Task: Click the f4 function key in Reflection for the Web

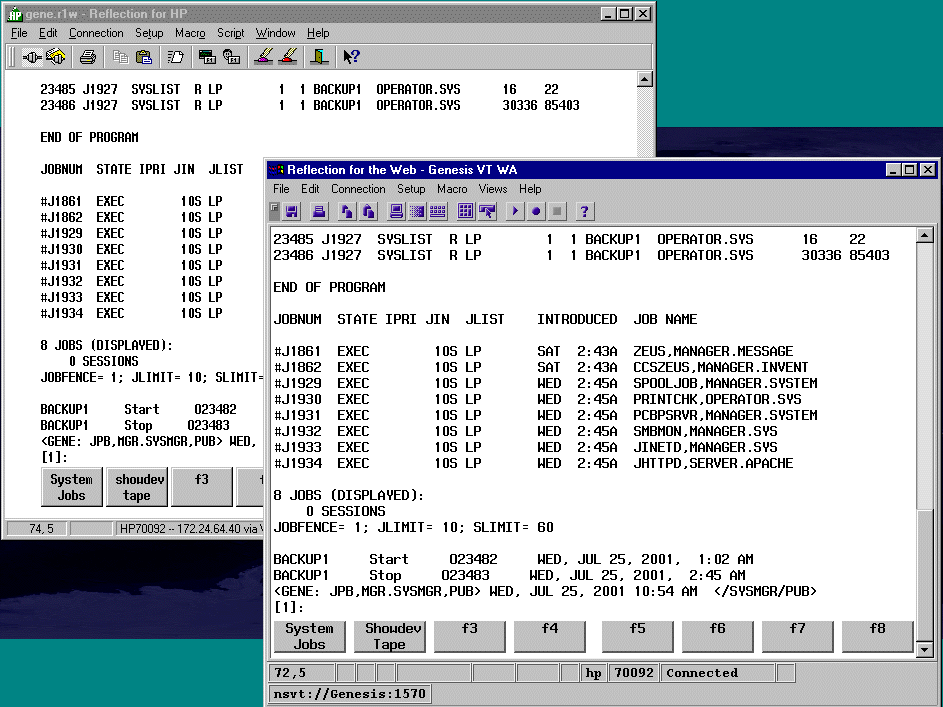Action: tap(549, 636)
